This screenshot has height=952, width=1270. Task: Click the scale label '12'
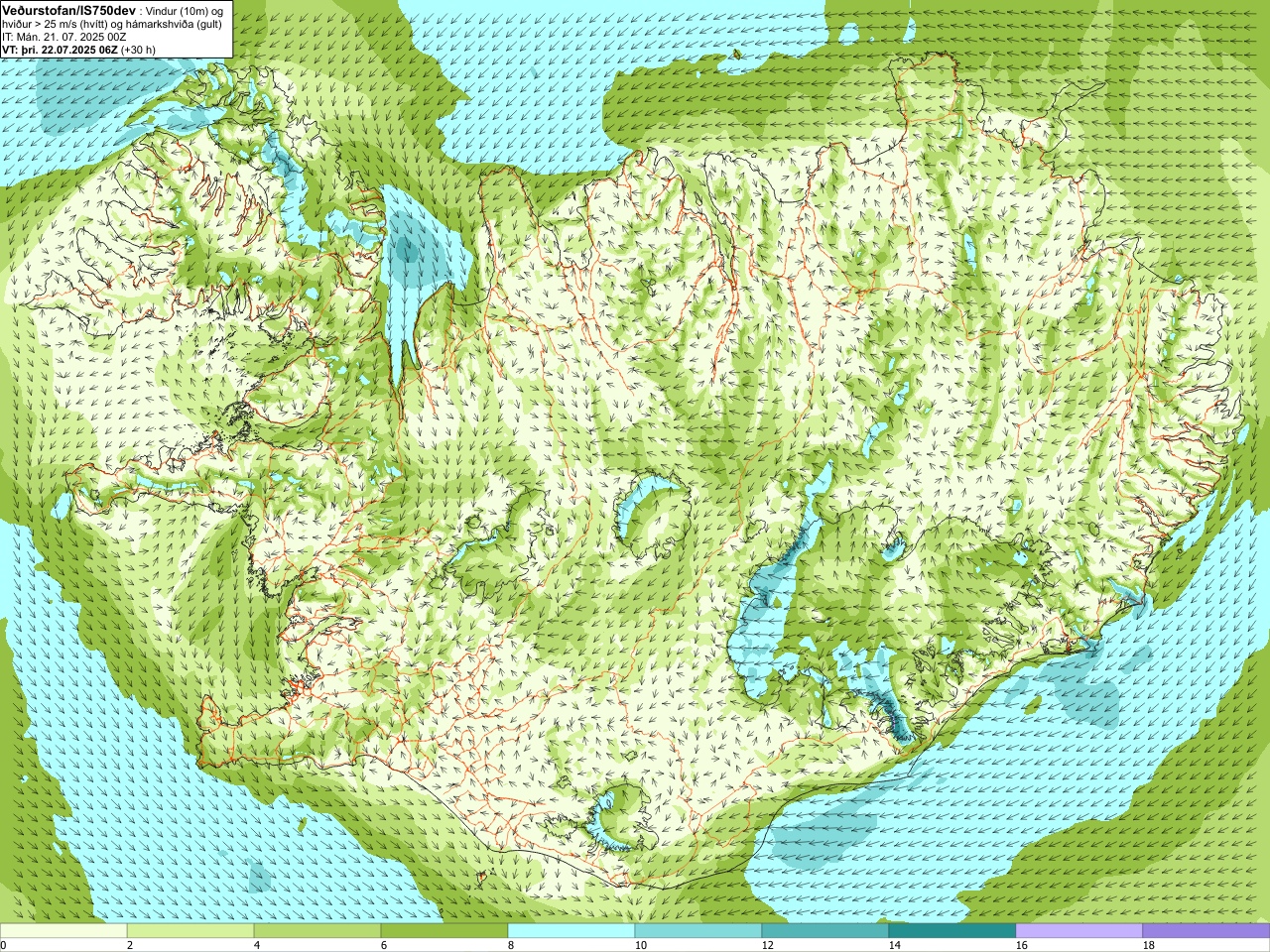[x=767, y=945]
